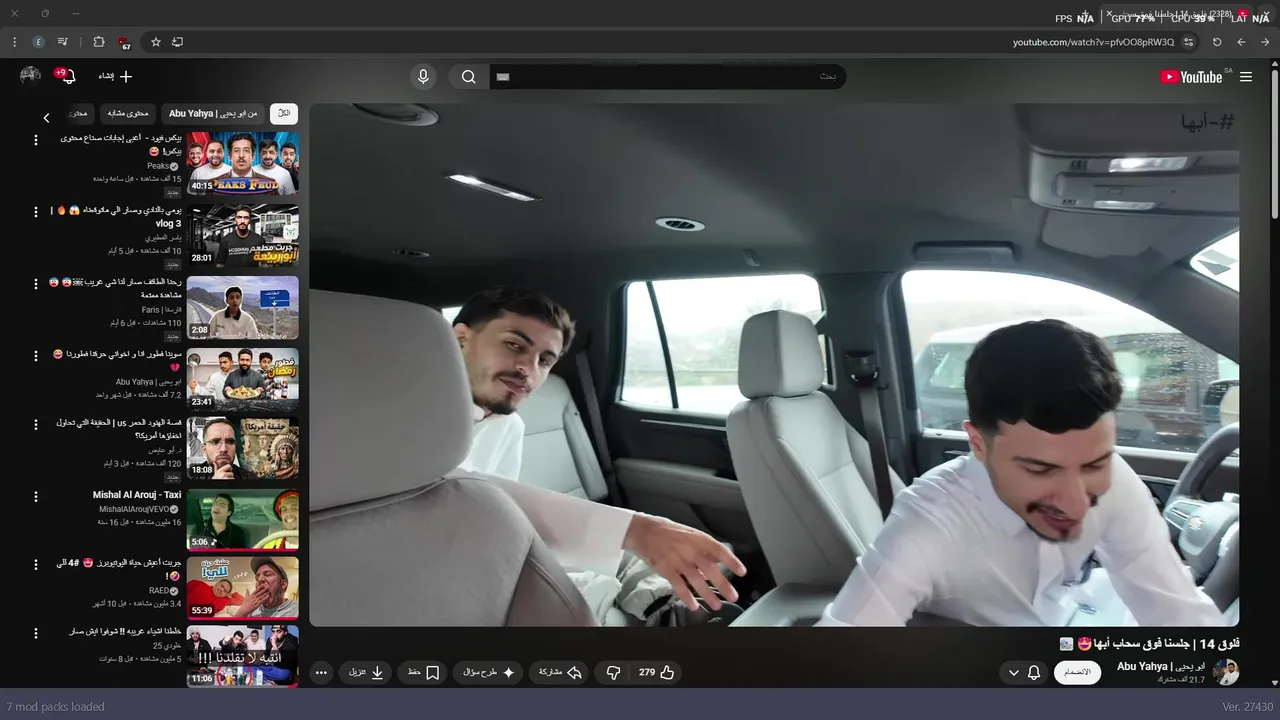This screenshot has height=720, width=1280.
Task: Share the video
Action: tap(560, 673)
